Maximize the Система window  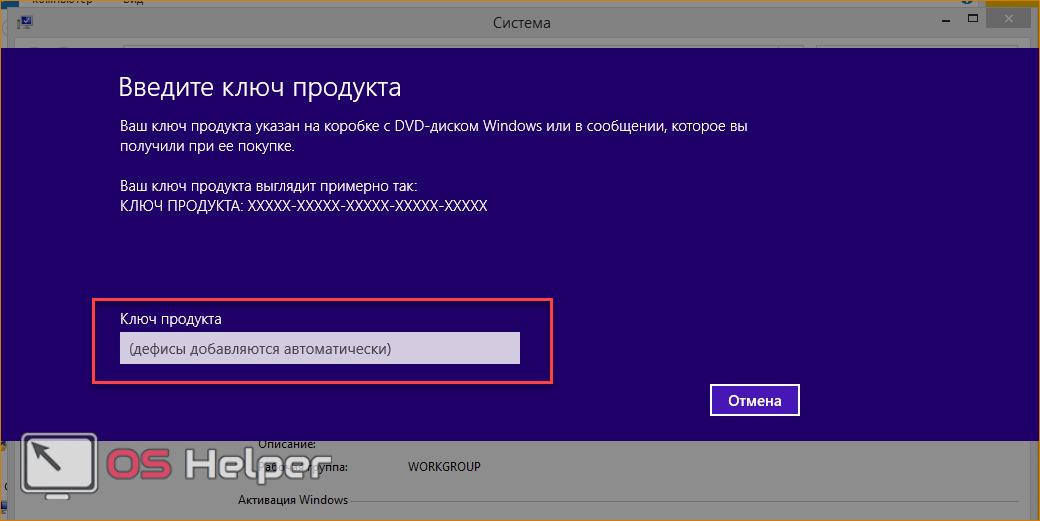[973, 19]
